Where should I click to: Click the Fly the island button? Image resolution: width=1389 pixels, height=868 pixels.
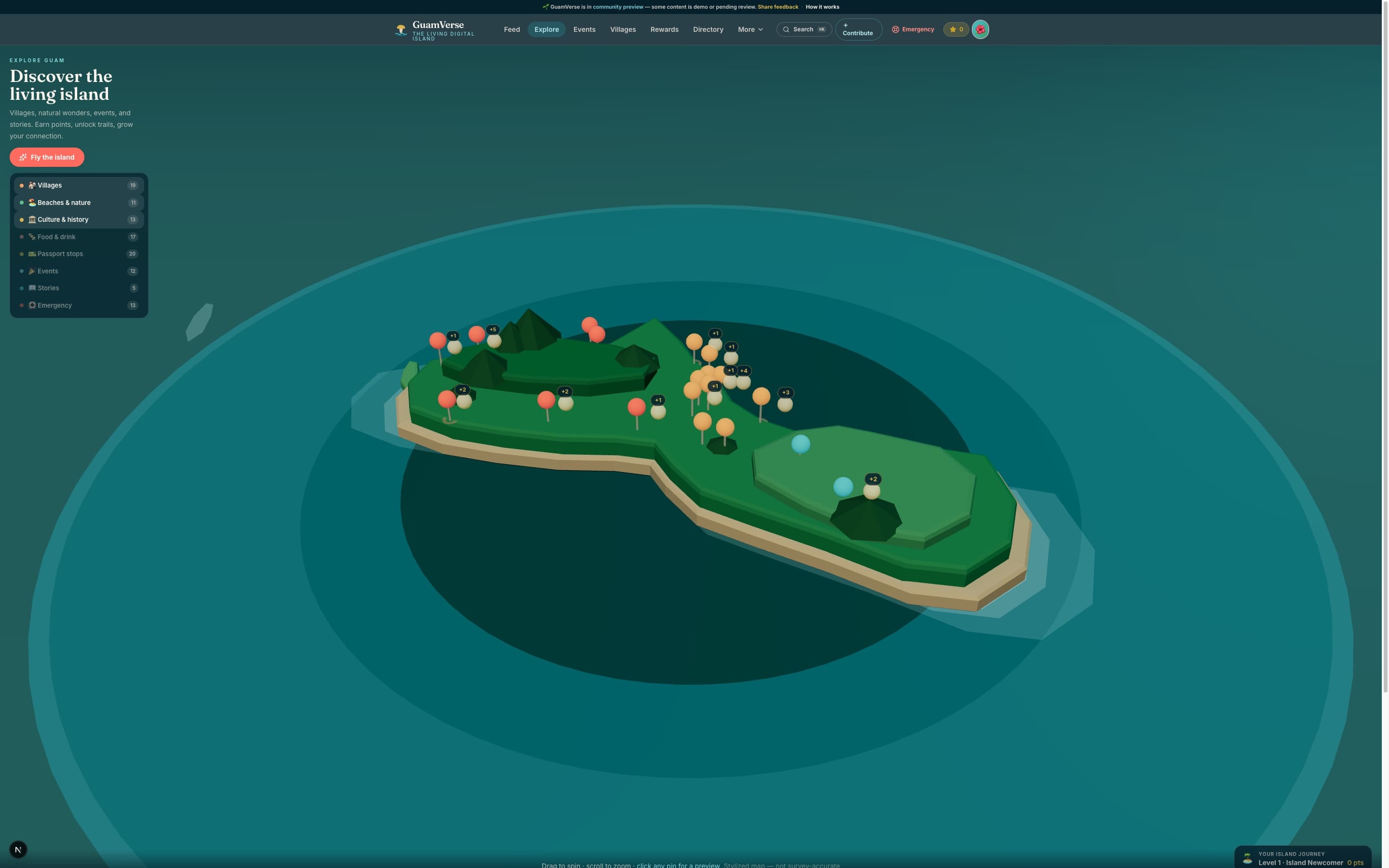pos(46,157)
